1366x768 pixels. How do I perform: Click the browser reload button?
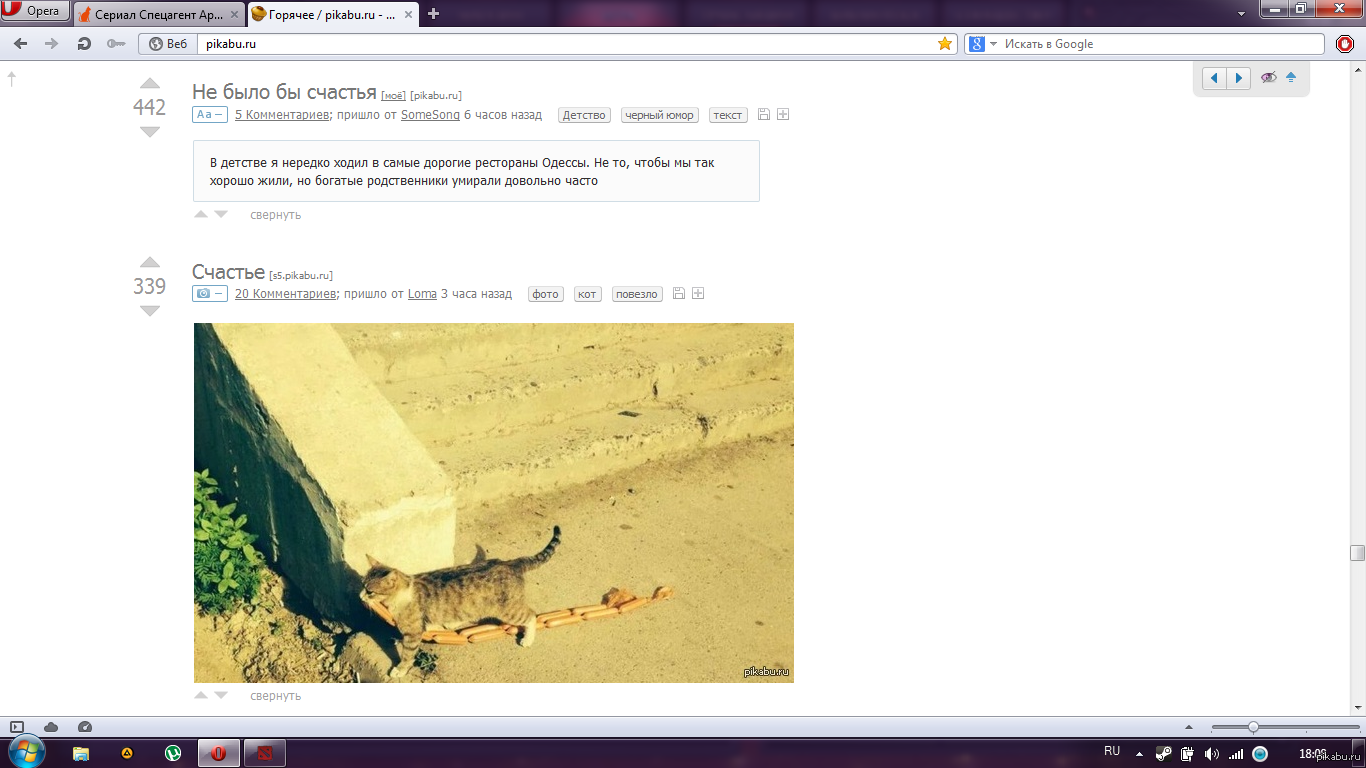[84, 44]
